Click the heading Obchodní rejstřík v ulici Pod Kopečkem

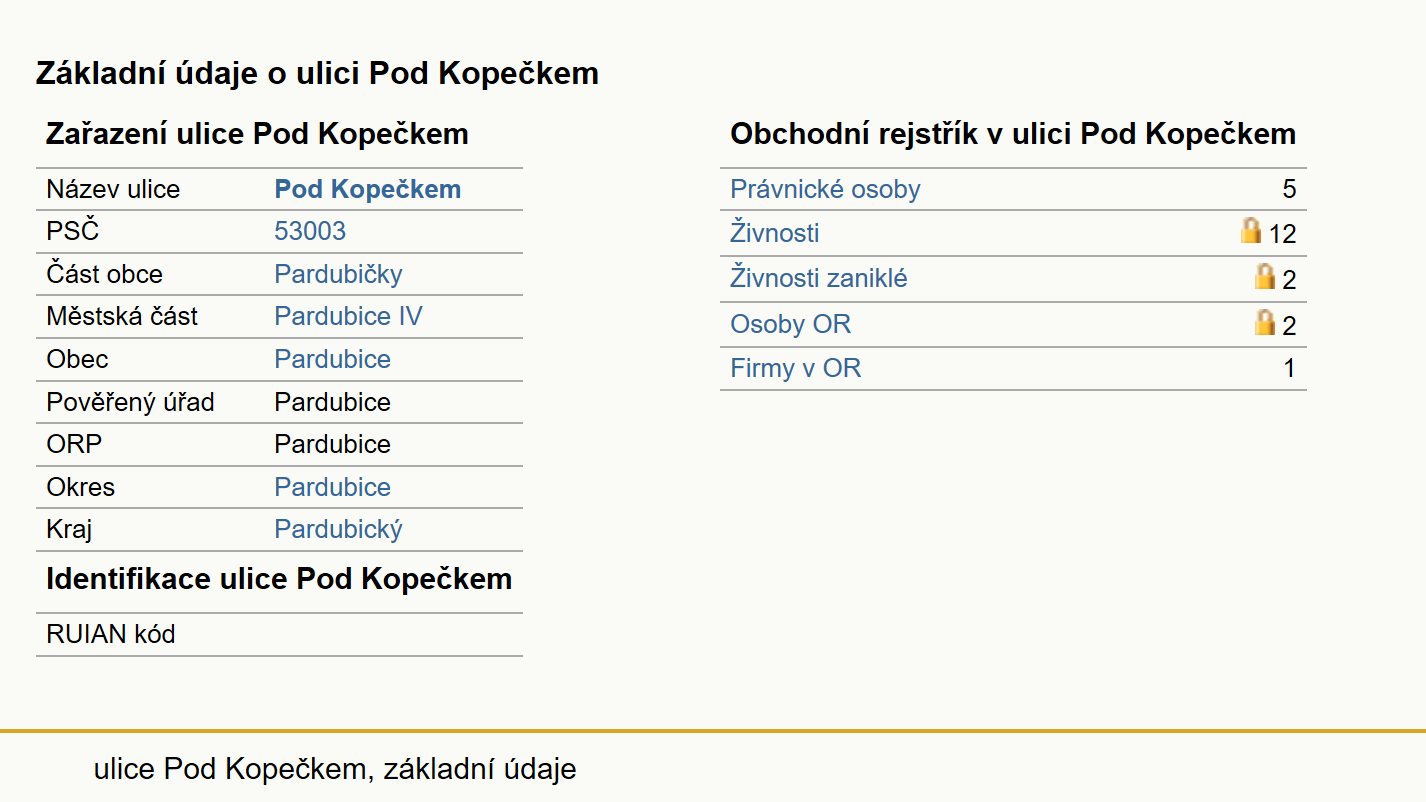pos(1013,134)
